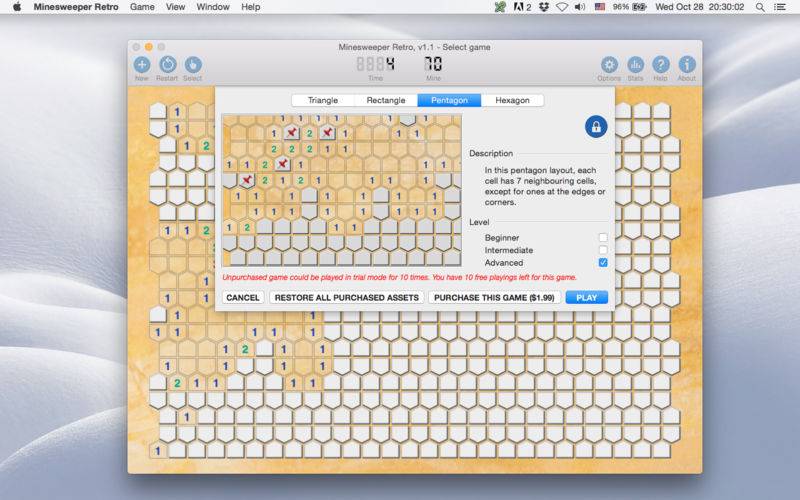The image size is (800, 500).
Task: Click the Adobe menu bar icon
Action: point(522,7)
